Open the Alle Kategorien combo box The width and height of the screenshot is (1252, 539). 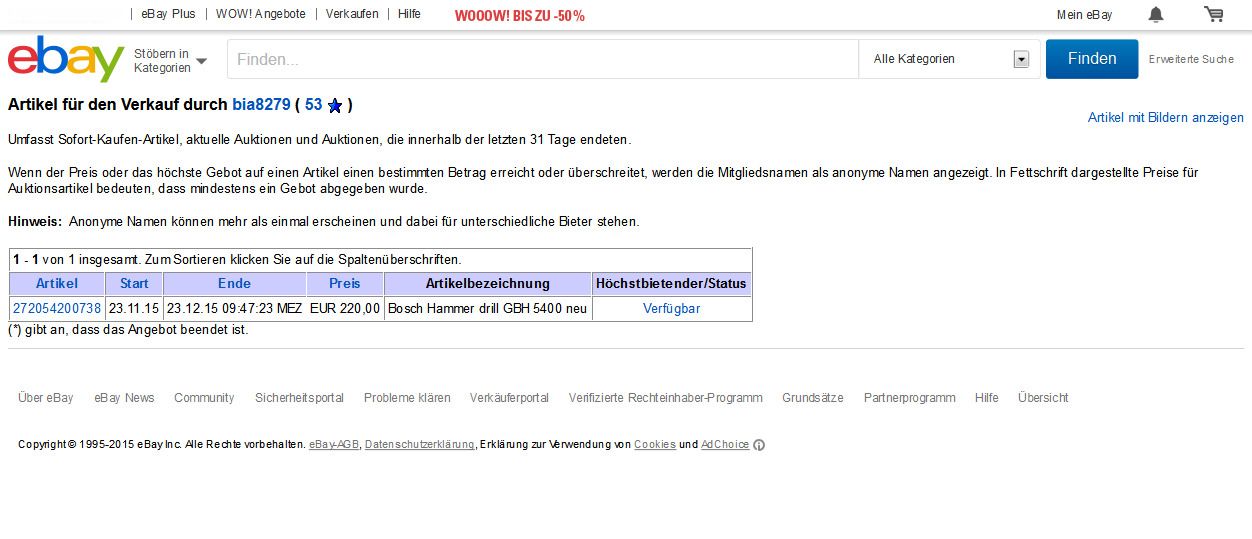950,59
